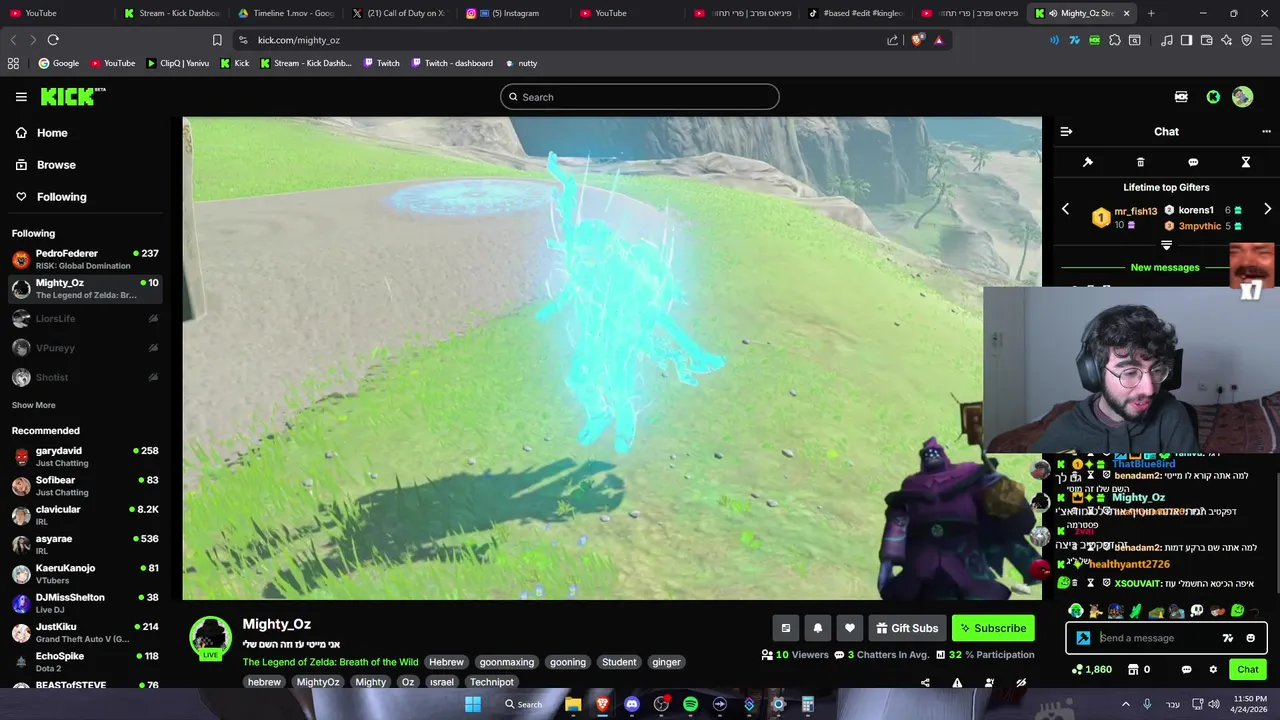The height and width of the screenshot is (720, 1280).
Task: Collapse the Lifetime top Gifters section
Action: pos(1166,245)
